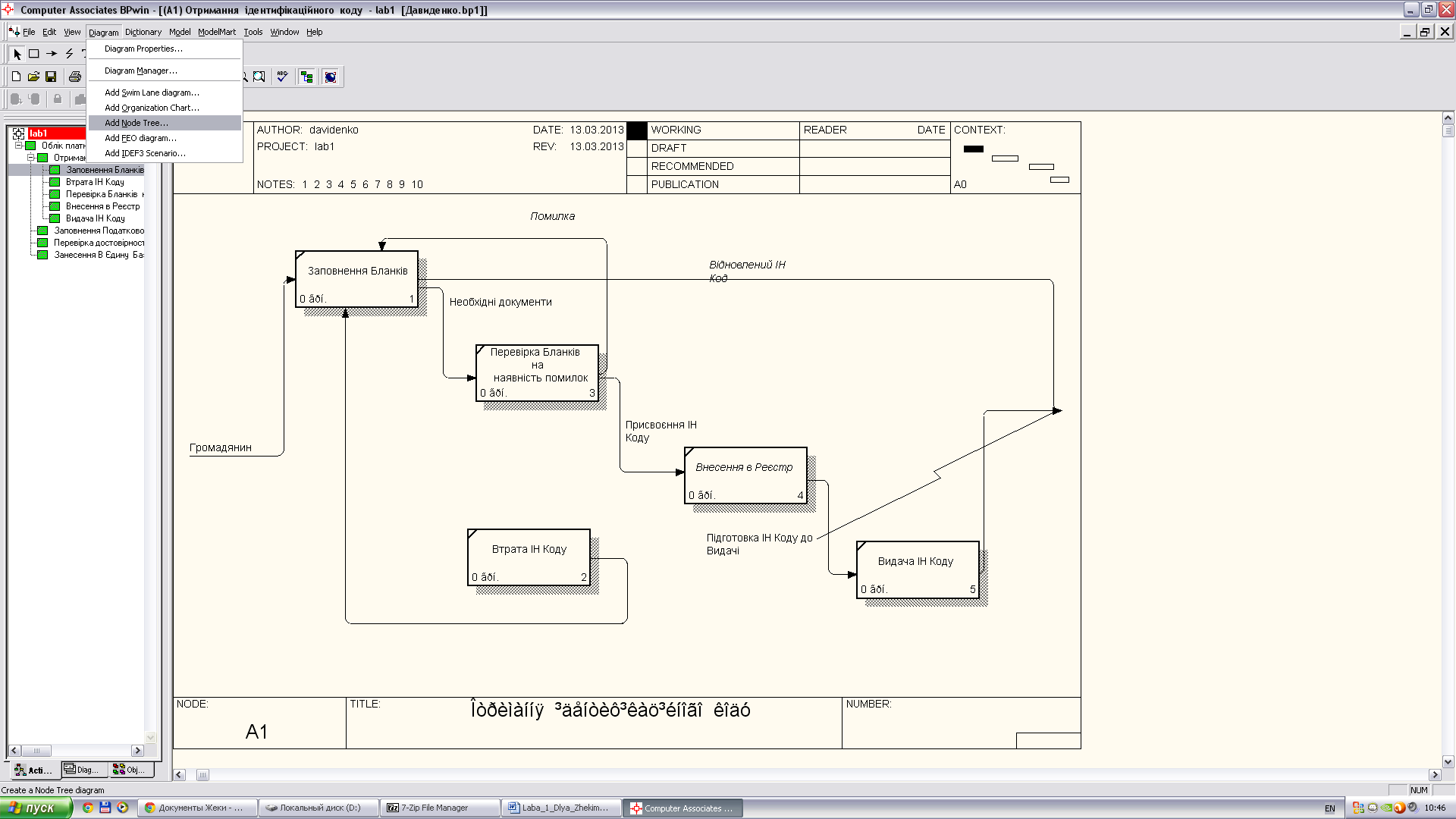Switch to 7-Zip File Manager taskbar button

pos(440,808)
